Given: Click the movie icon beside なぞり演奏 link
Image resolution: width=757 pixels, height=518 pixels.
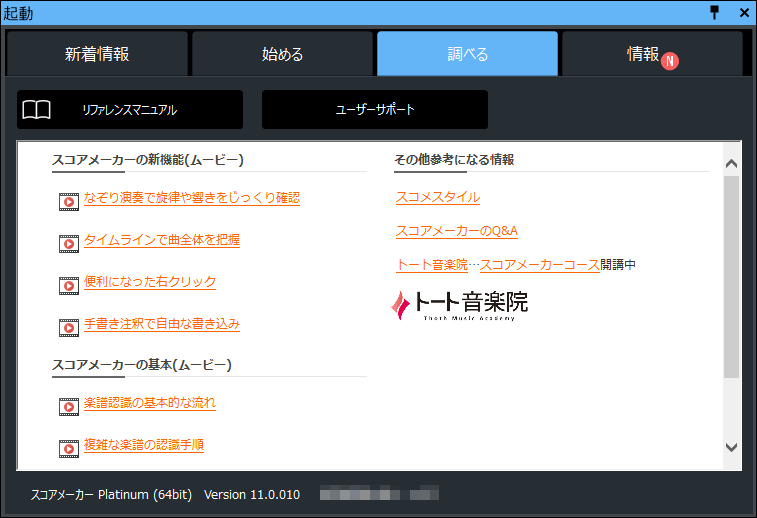Looking at the screenshot, I should [68, 201].
